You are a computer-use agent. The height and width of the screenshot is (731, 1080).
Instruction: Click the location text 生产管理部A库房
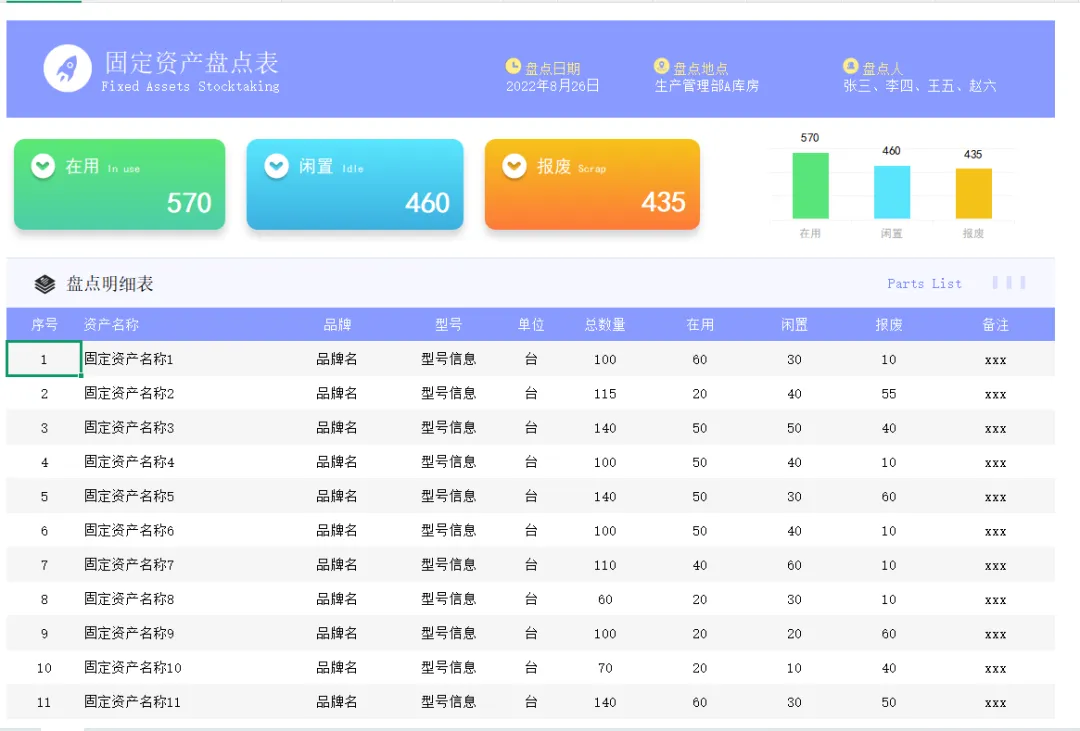point(706,86)
